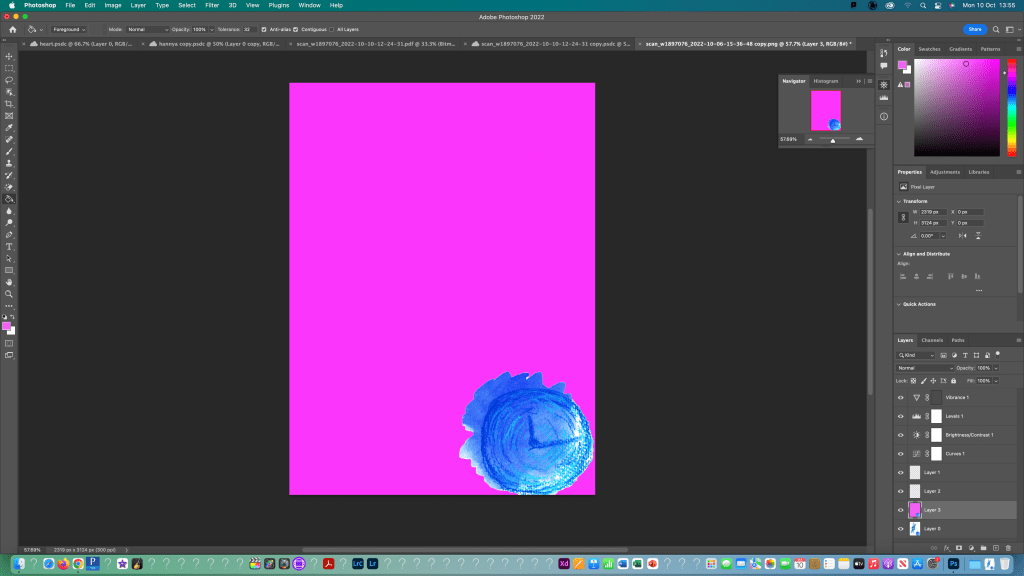Collapse the Transform section in Properties
The width and height of the screenshot is (1024, 576).
(x=899, y=201)
